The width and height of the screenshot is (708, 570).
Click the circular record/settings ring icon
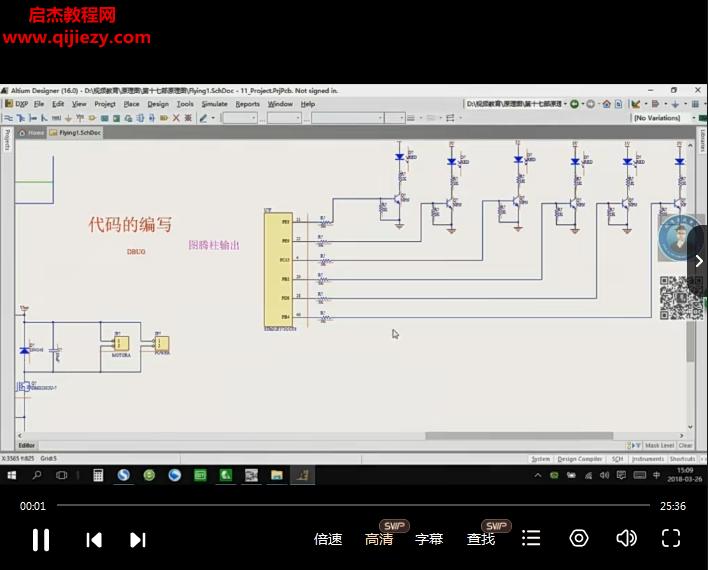tap(579, 538)
